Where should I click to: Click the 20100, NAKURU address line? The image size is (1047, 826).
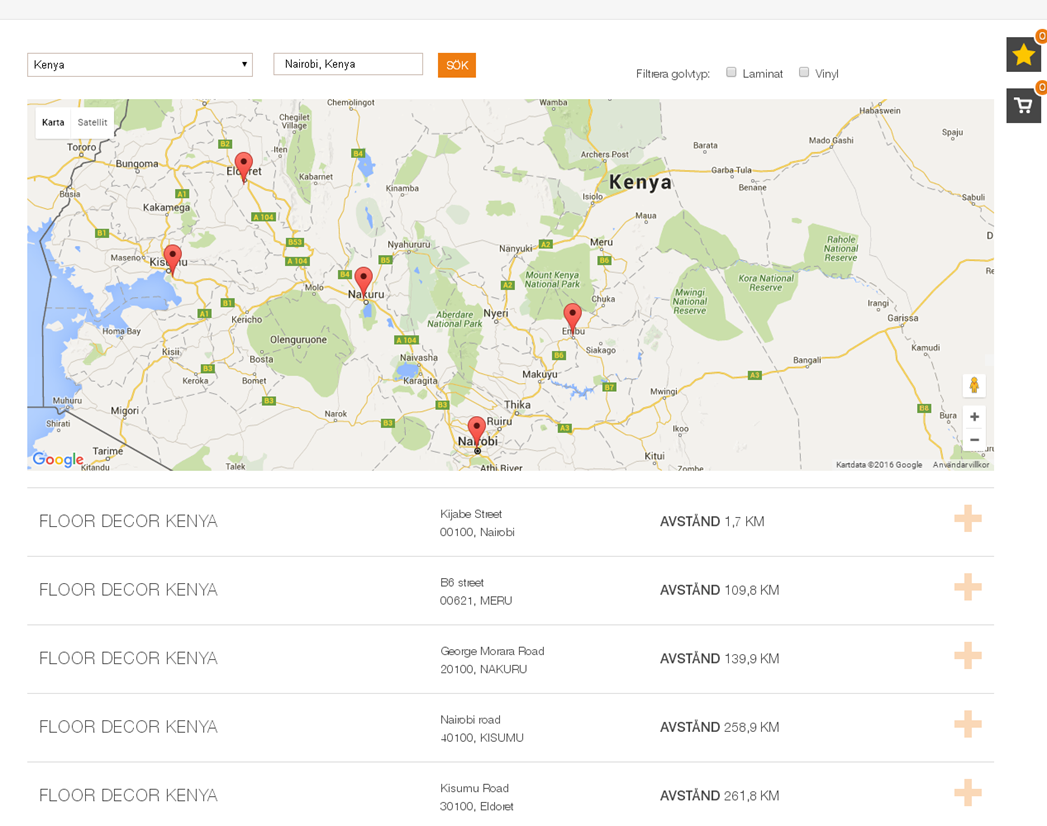tap(483, 669)
